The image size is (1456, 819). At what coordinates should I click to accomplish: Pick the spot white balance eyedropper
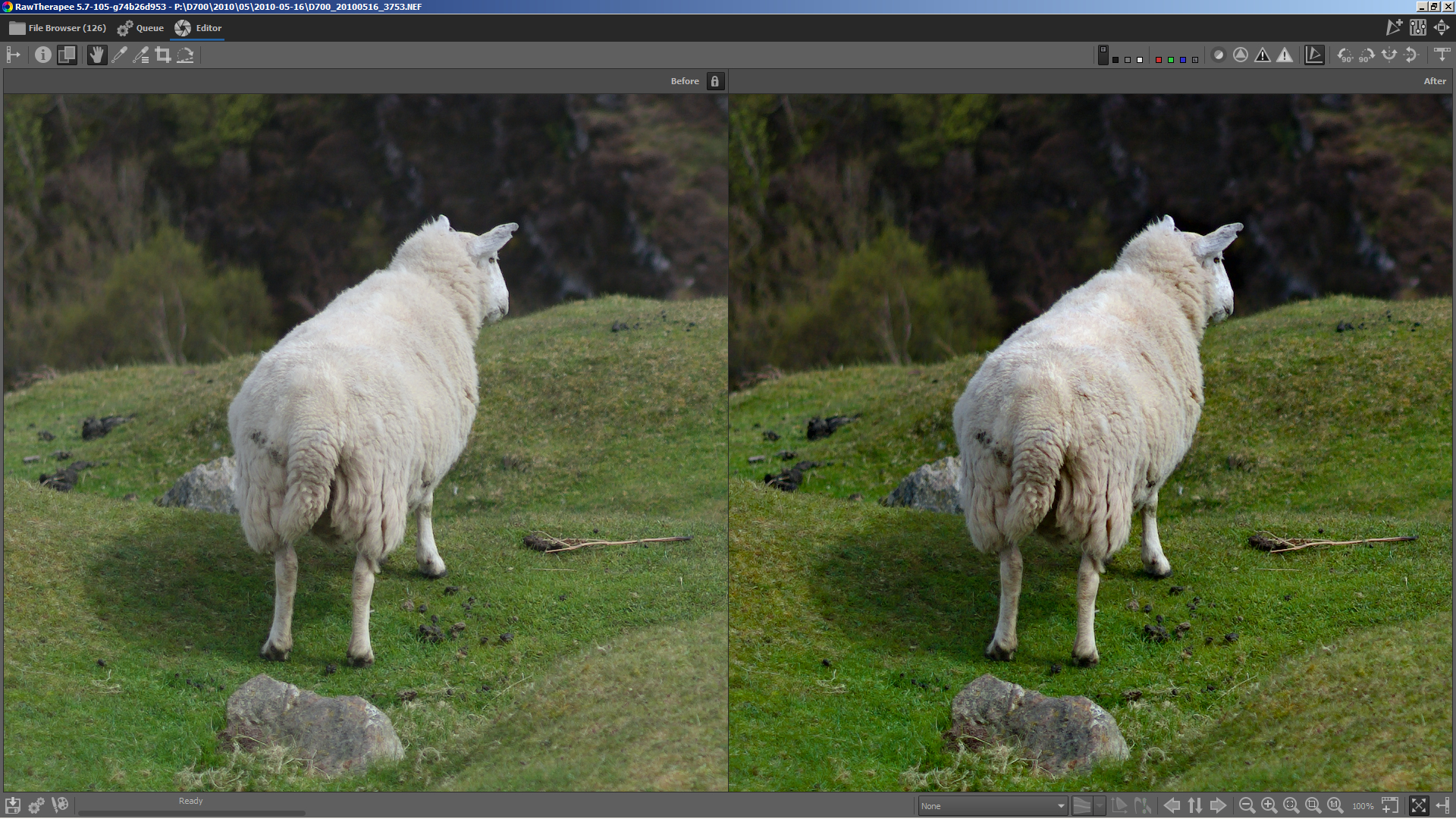(119, 55)
